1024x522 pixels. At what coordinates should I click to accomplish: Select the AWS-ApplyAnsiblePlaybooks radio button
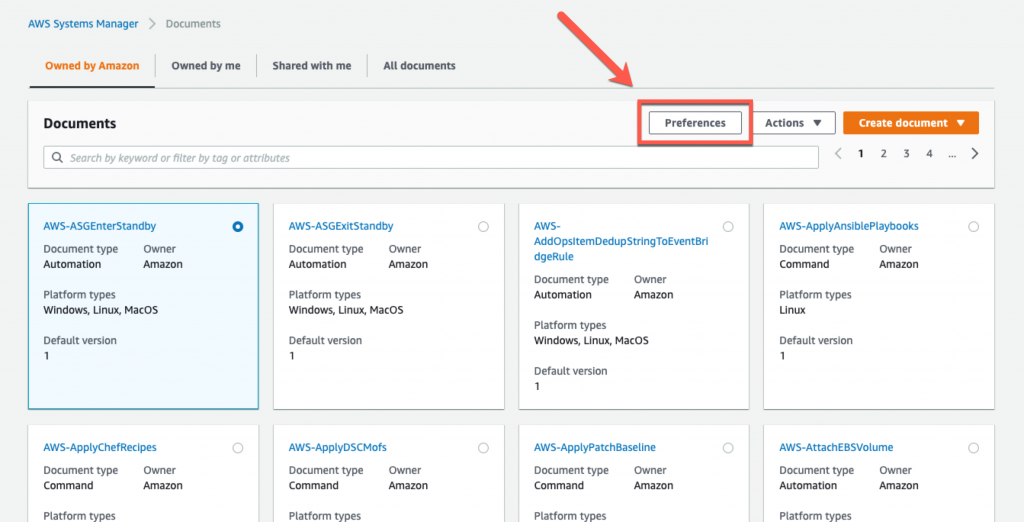click(x=974, y=227)
